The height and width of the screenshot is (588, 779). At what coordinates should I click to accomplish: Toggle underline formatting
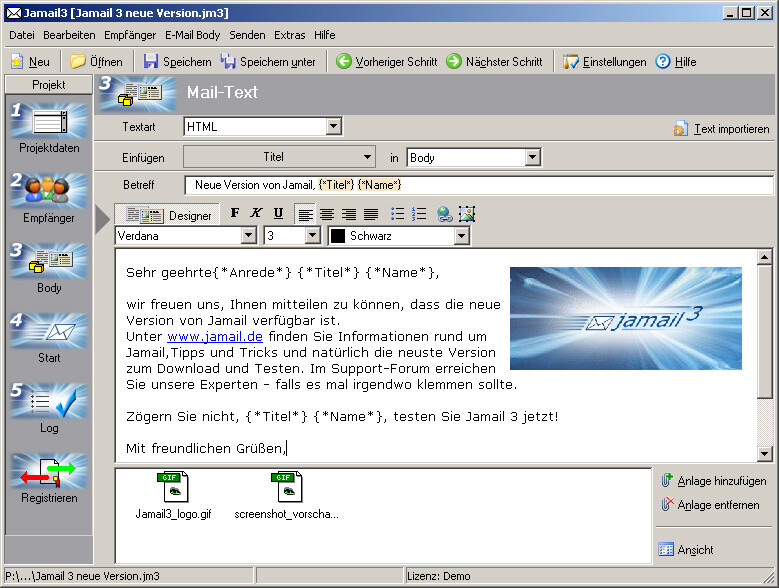coord(278,214)
